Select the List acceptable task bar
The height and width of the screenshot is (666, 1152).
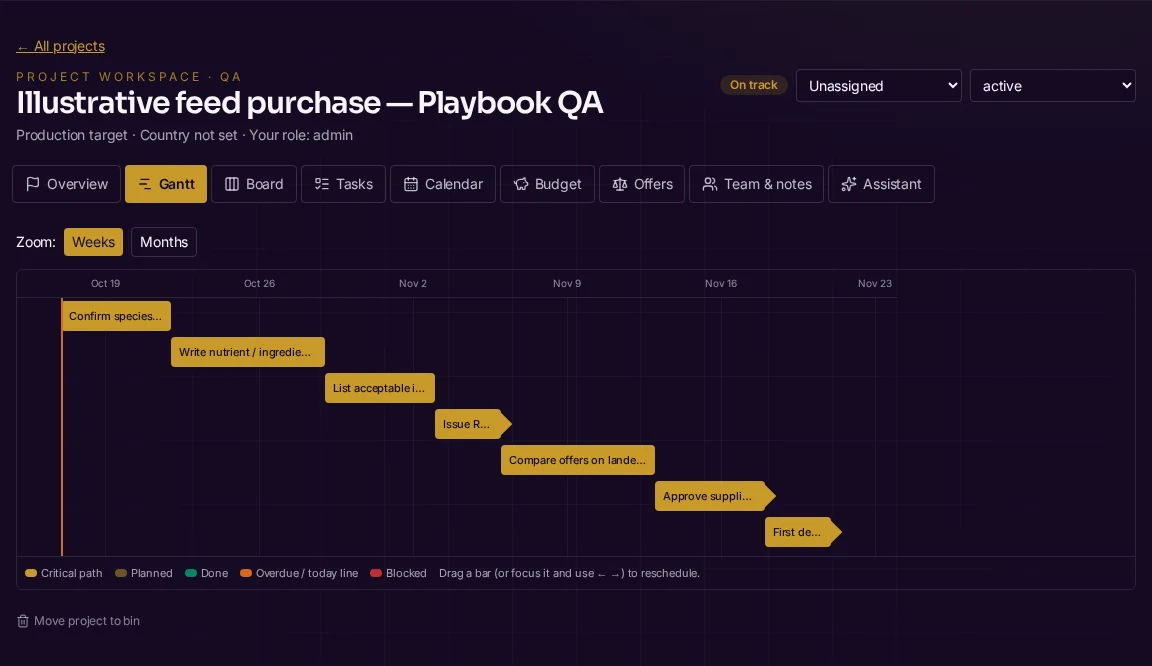pyautogui.click(x=380, y=388)
